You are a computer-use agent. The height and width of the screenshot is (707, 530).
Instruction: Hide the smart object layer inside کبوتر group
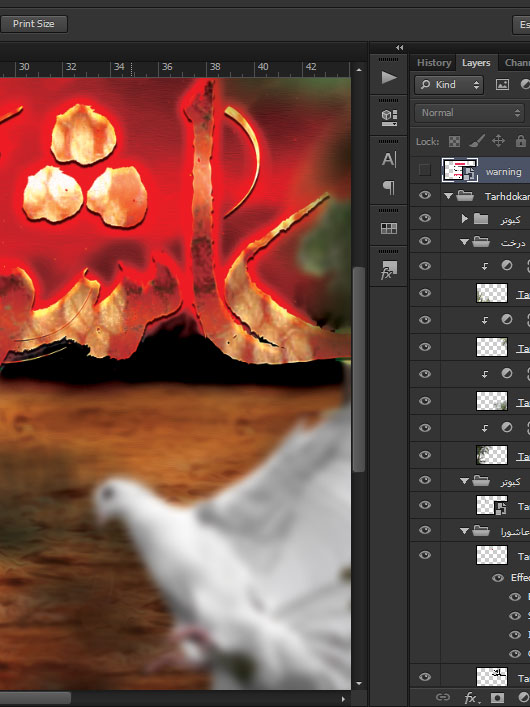[x=424, y=505]
